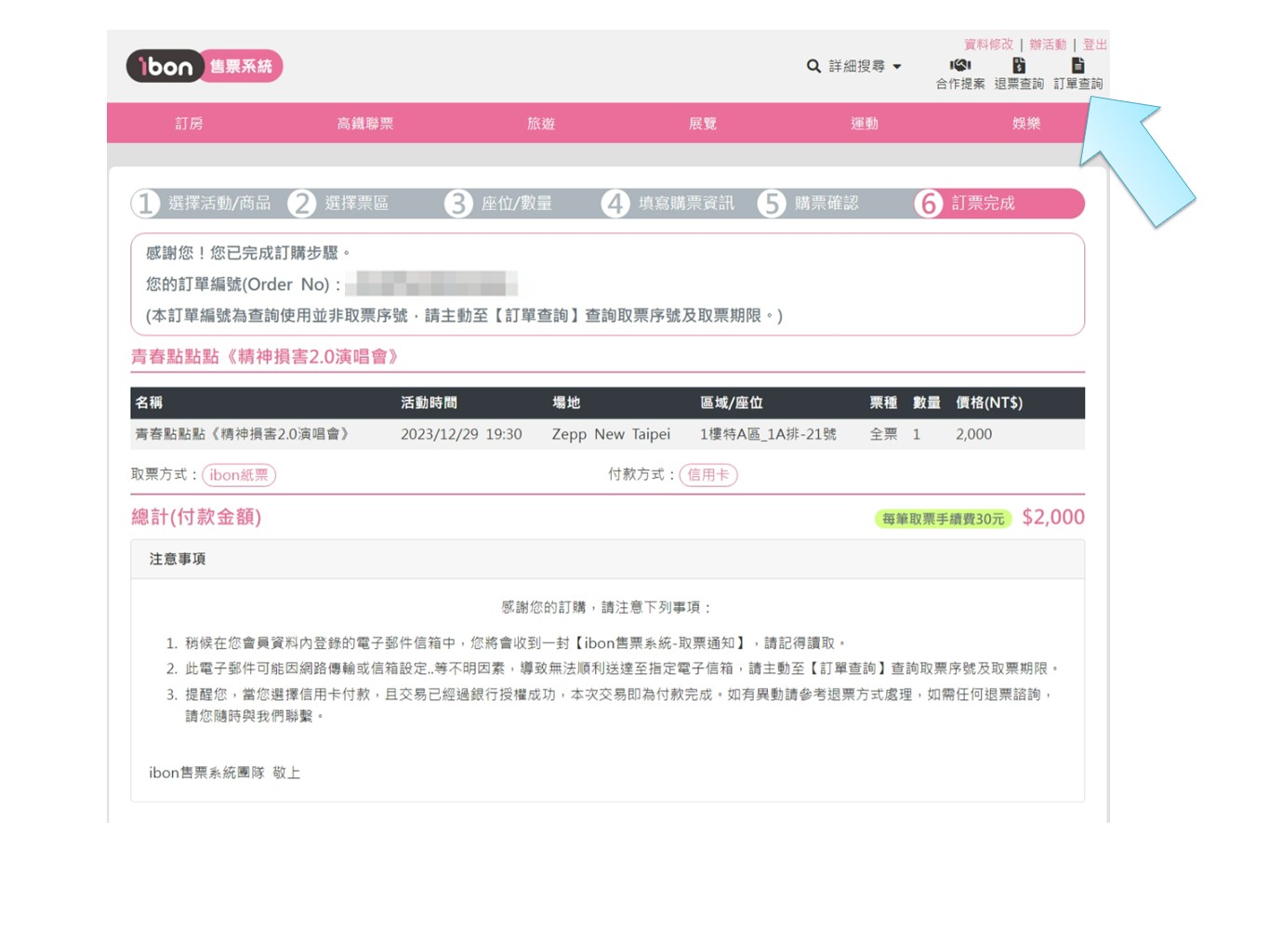The height and width of the screenshot is (952, 1269).
Task: Open the 辦活動 link
Action: click(1048, 44)
